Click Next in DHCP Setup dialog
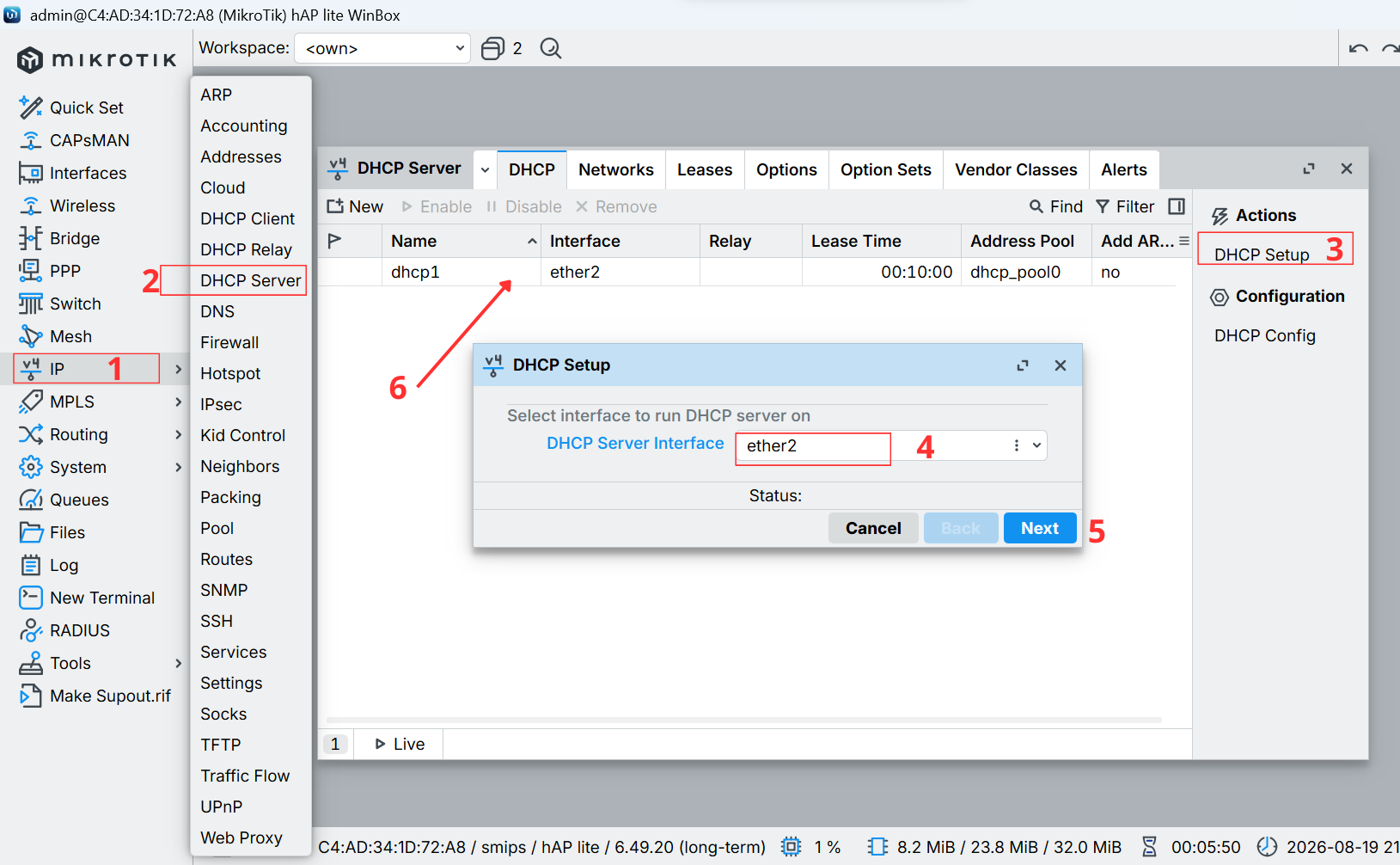 (1040, 528)
